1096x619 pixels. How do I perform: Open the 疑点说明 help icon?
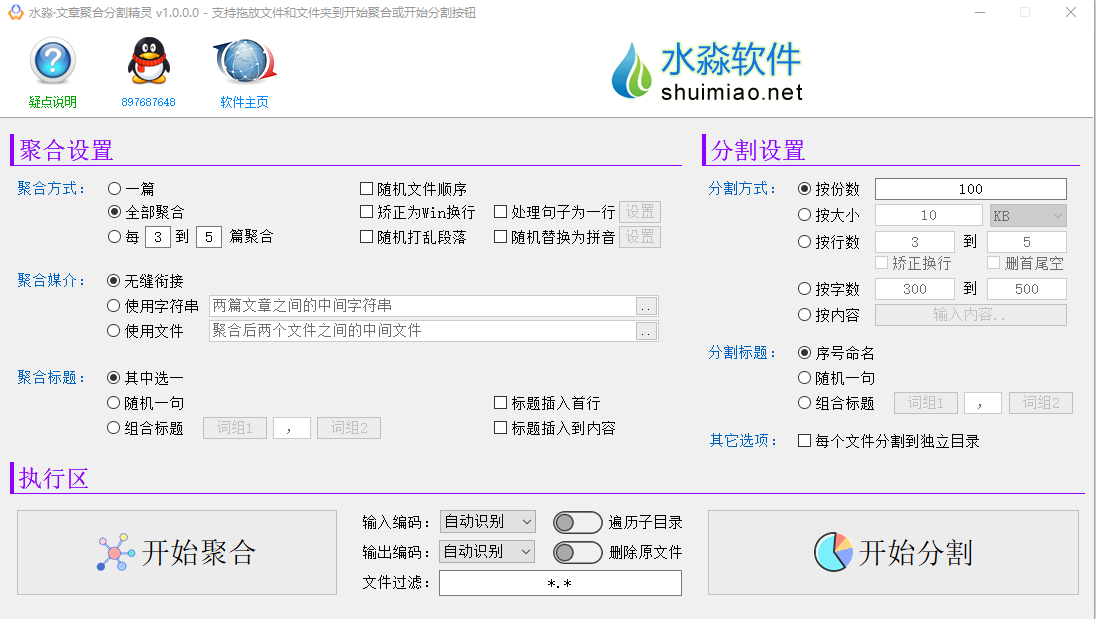click(x=52, y=62)
